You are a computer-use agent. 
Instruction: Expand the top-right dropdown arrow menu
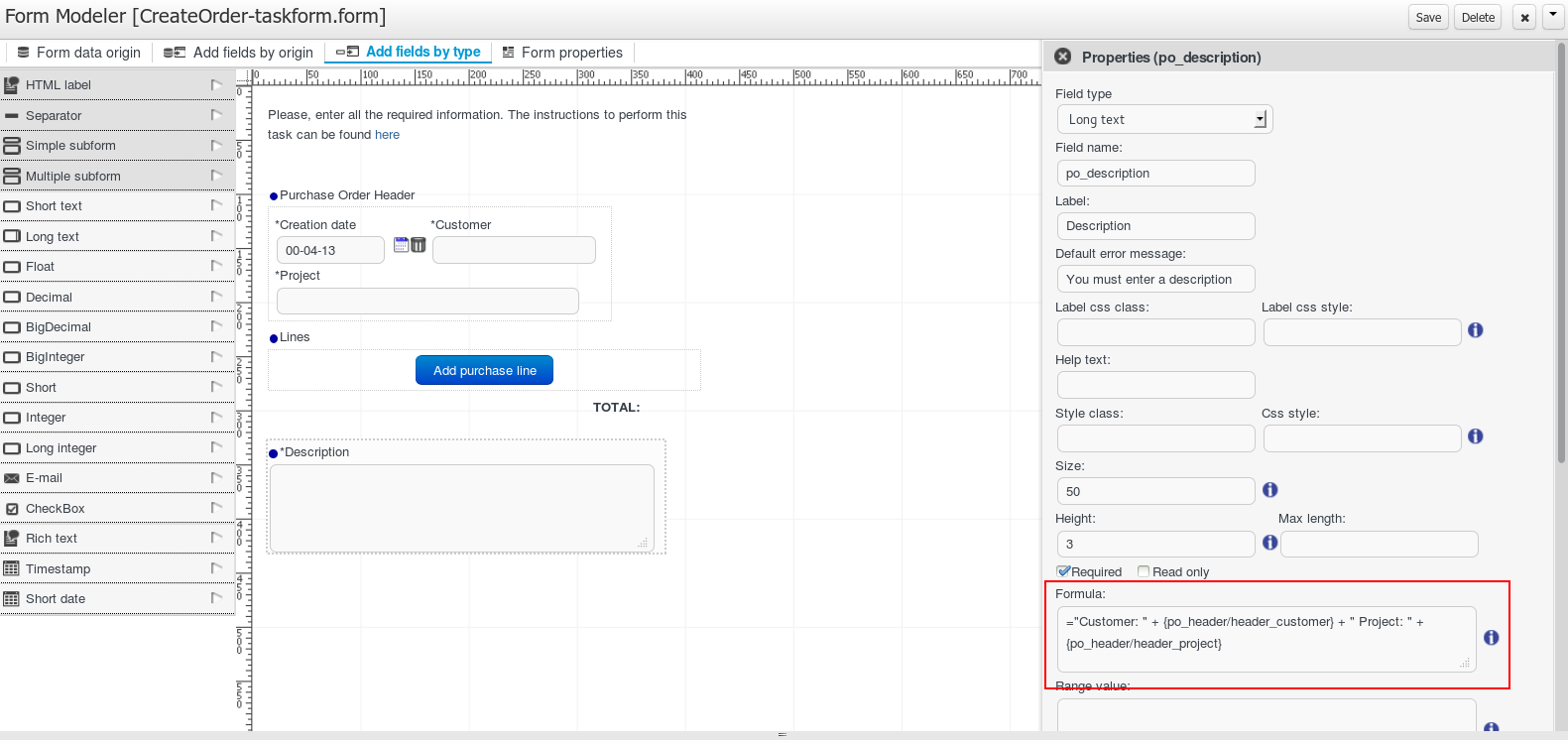[1552, 16]
